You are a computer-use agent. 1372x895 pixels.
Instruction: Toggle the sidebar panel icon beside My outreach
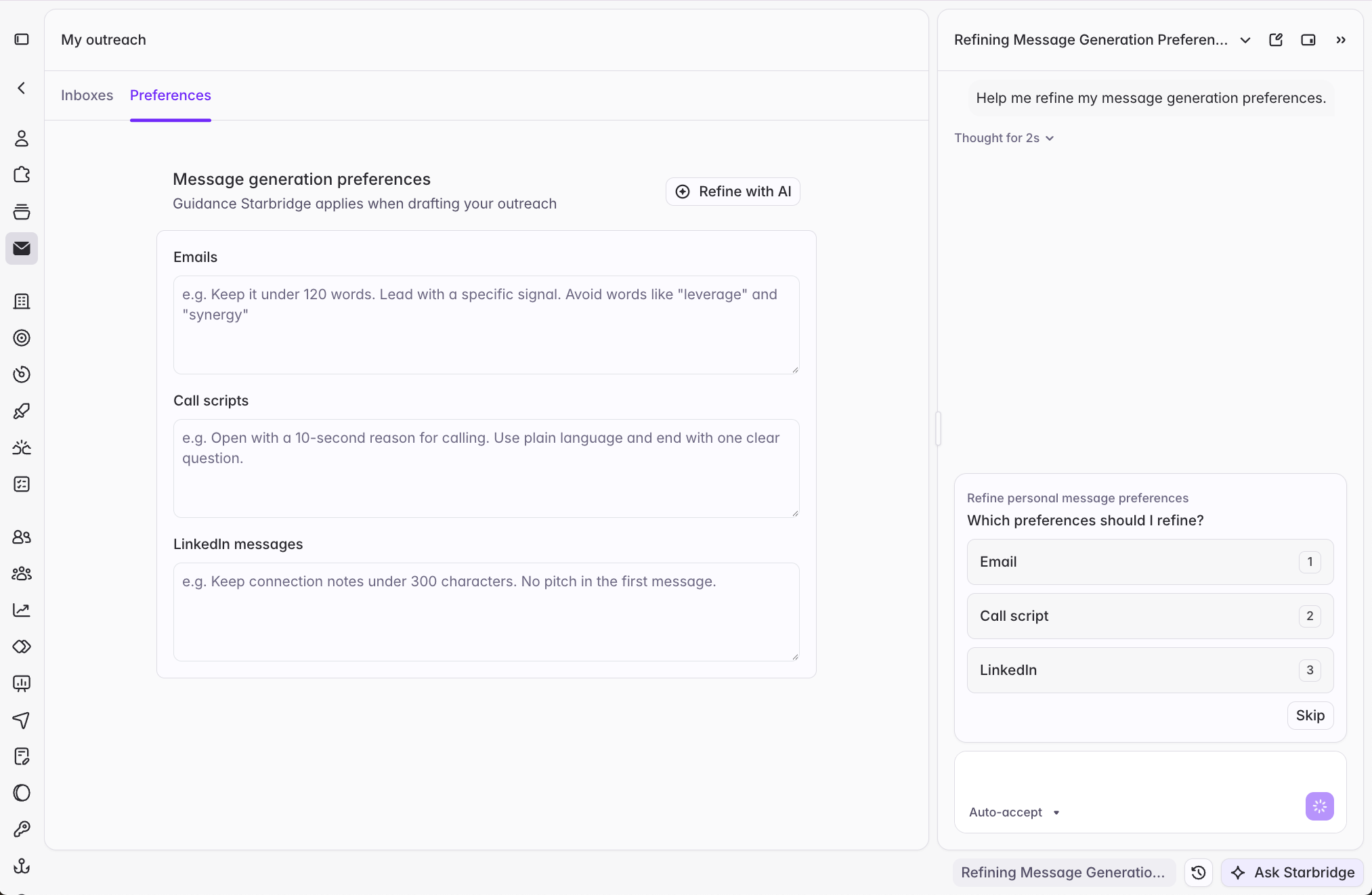pos(22,39)
